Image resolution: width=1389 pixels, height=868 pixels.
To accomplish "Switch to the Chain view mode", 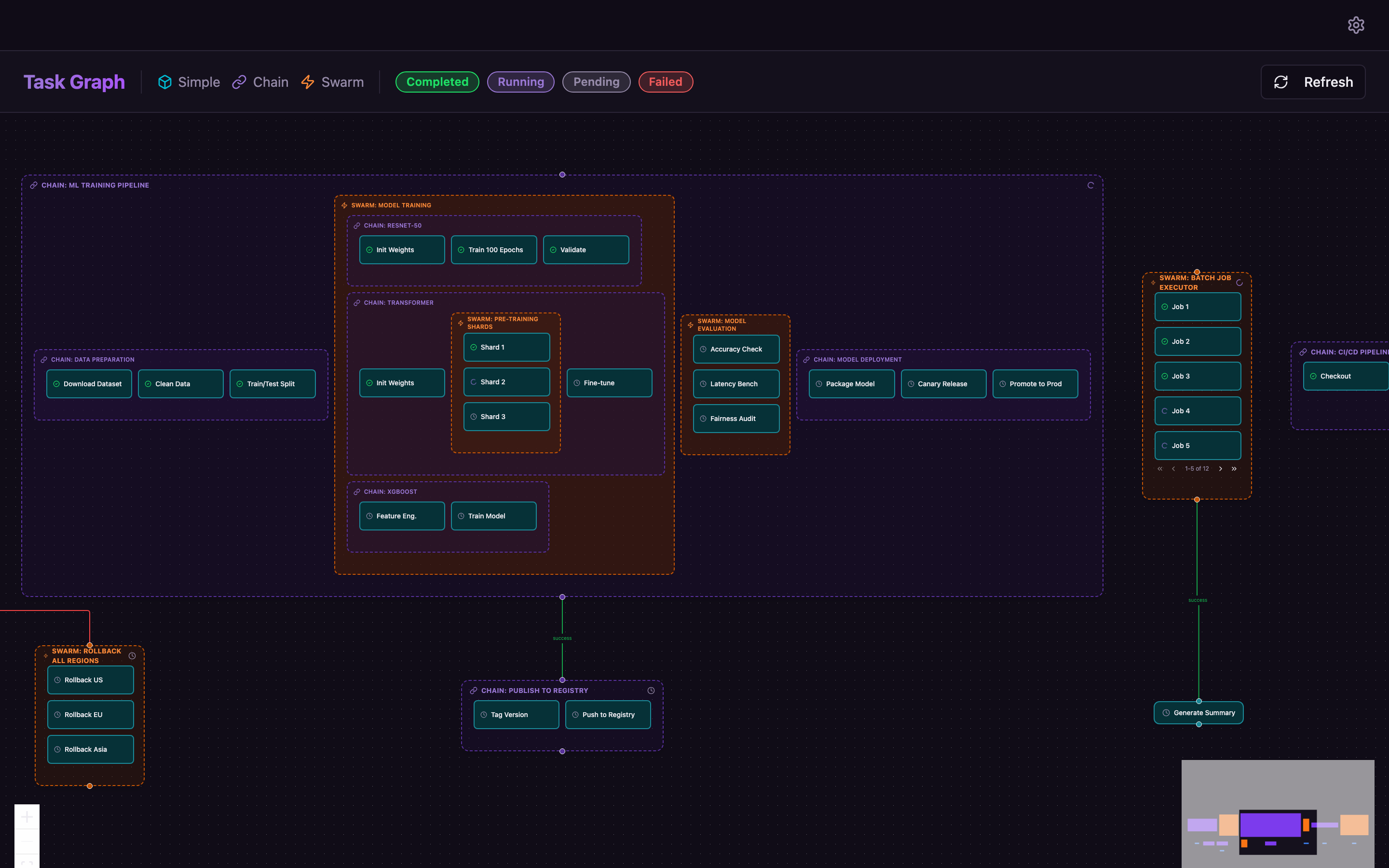I will click(x=260, y=81).
